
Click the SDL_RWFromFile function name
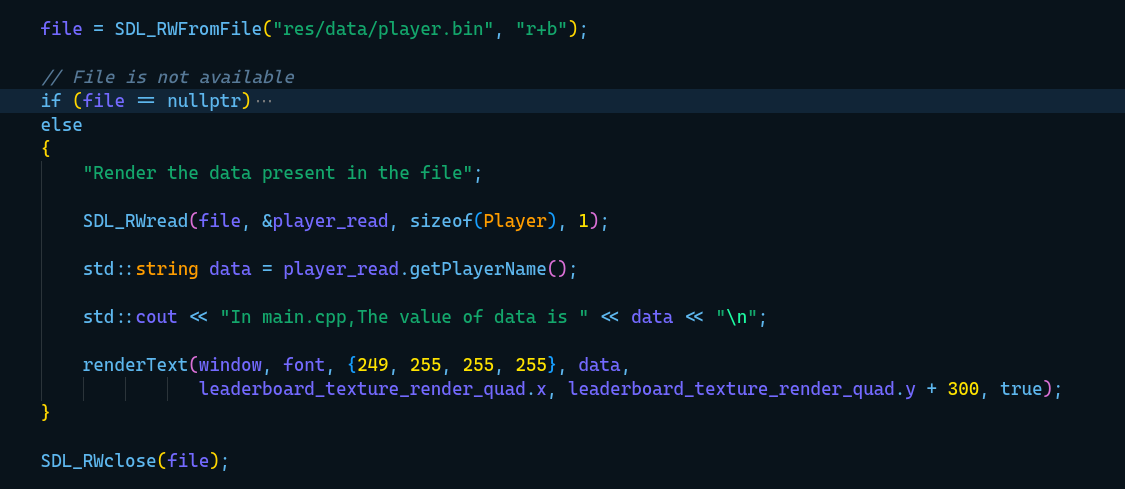pyautogui.click(x=189, y=29)
